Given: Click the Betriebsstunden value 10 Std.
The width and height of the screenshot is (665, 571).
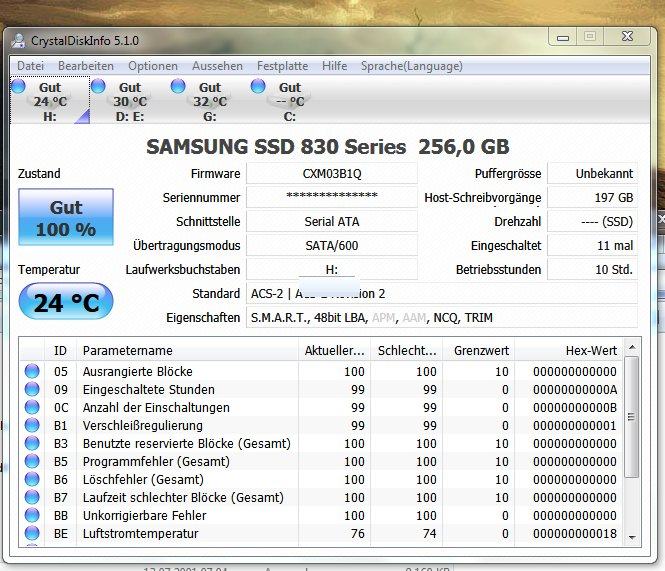Looking at the screenshot, I should point(592,269).
